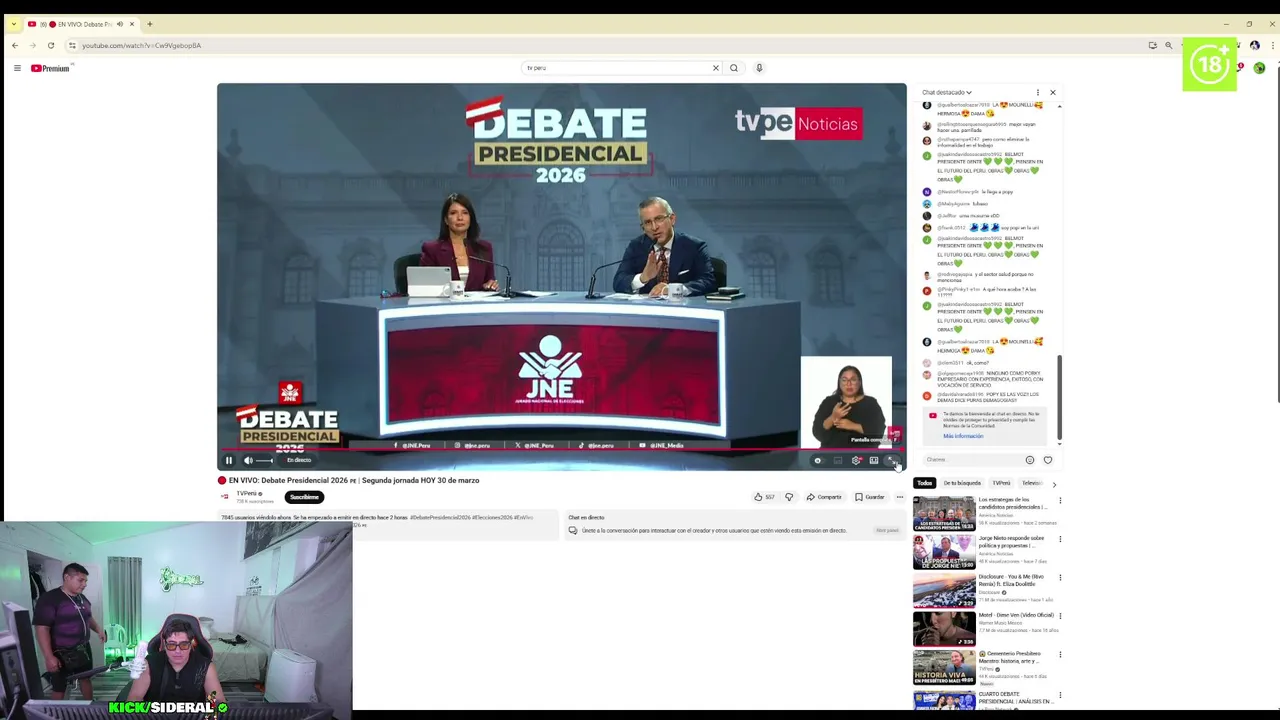The image size is (1280, 720).
Task: Click the "Chat en directo" heading
Action: 586,518
